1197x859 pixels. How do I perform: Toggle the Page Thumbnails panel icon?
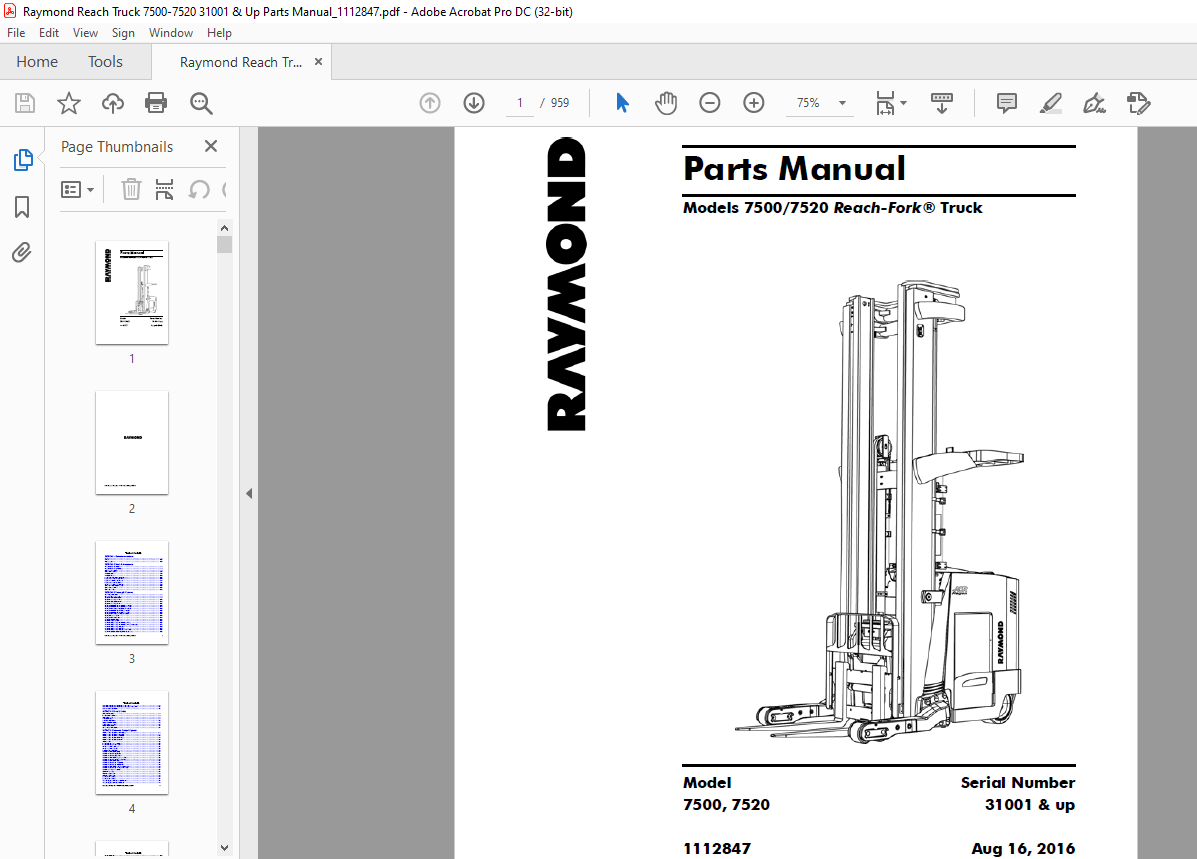[x=22, y=160]
